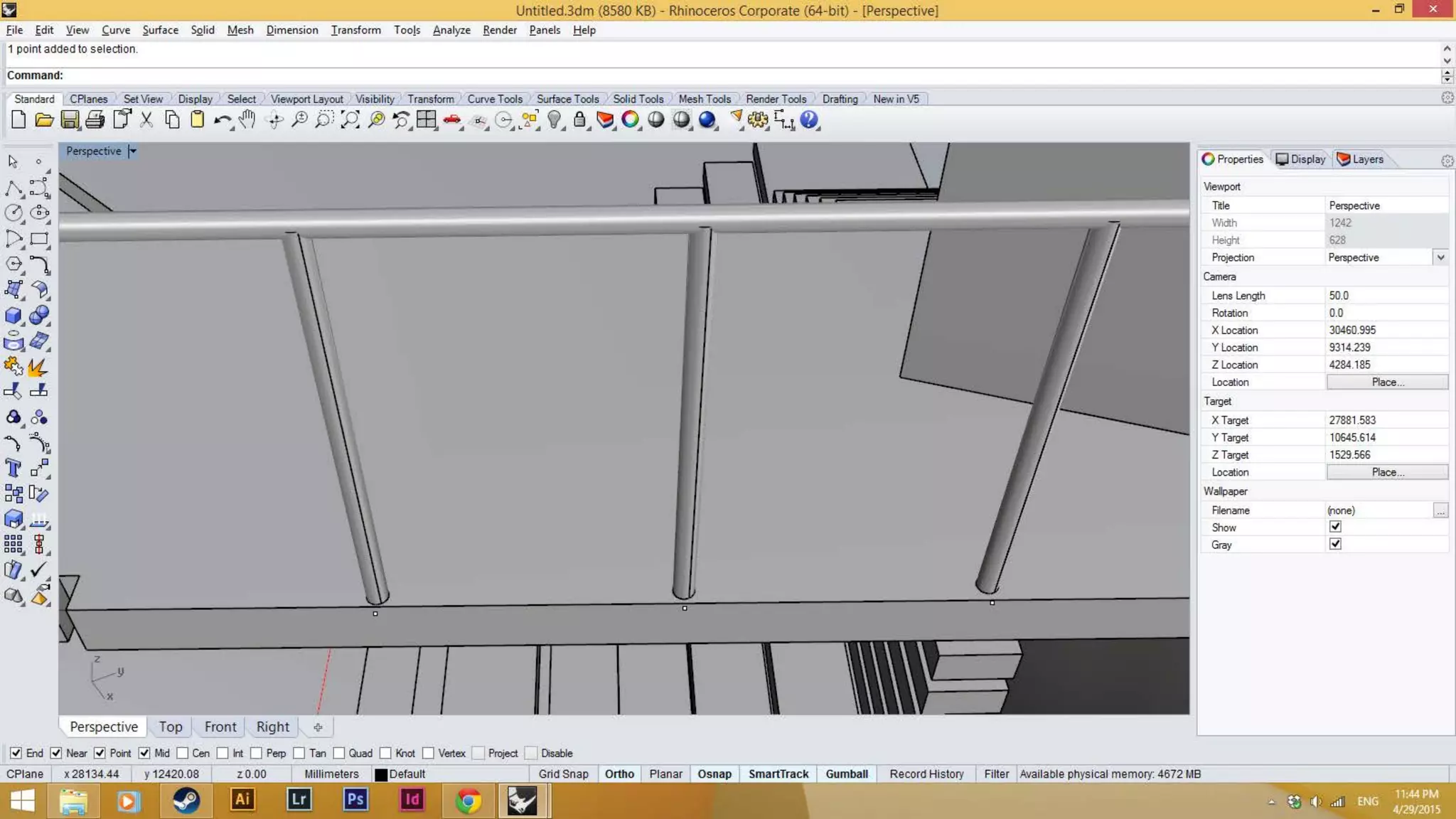
Task: Click the Zoom Extents icon
Action: (350, 120)
